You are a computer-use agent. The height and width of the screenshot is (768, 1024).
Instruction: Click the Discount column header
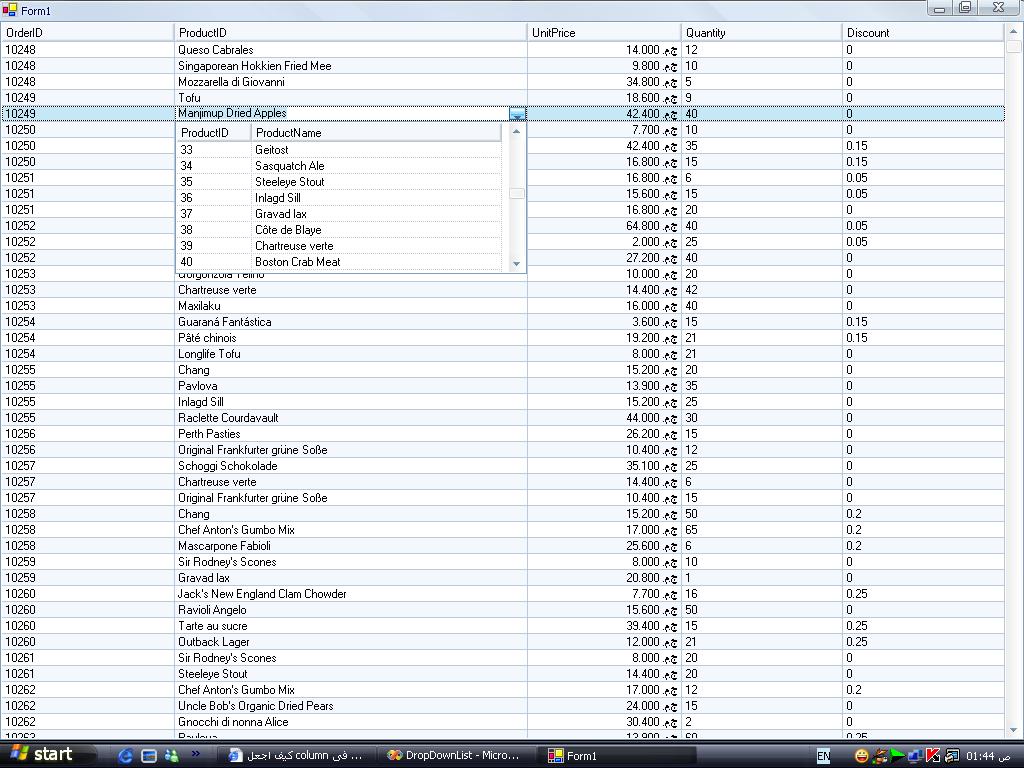pyautogui.click(x=923, y=33)
